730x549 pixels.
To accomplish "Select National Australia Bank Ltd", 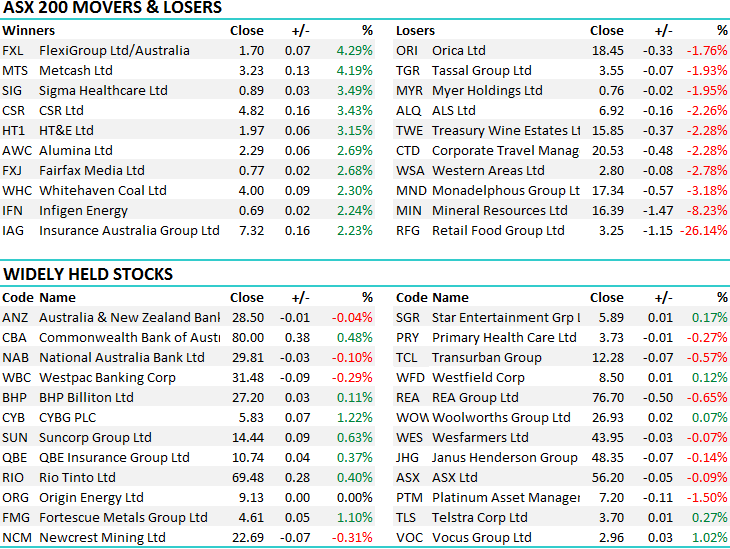I will tap(122, 358).
